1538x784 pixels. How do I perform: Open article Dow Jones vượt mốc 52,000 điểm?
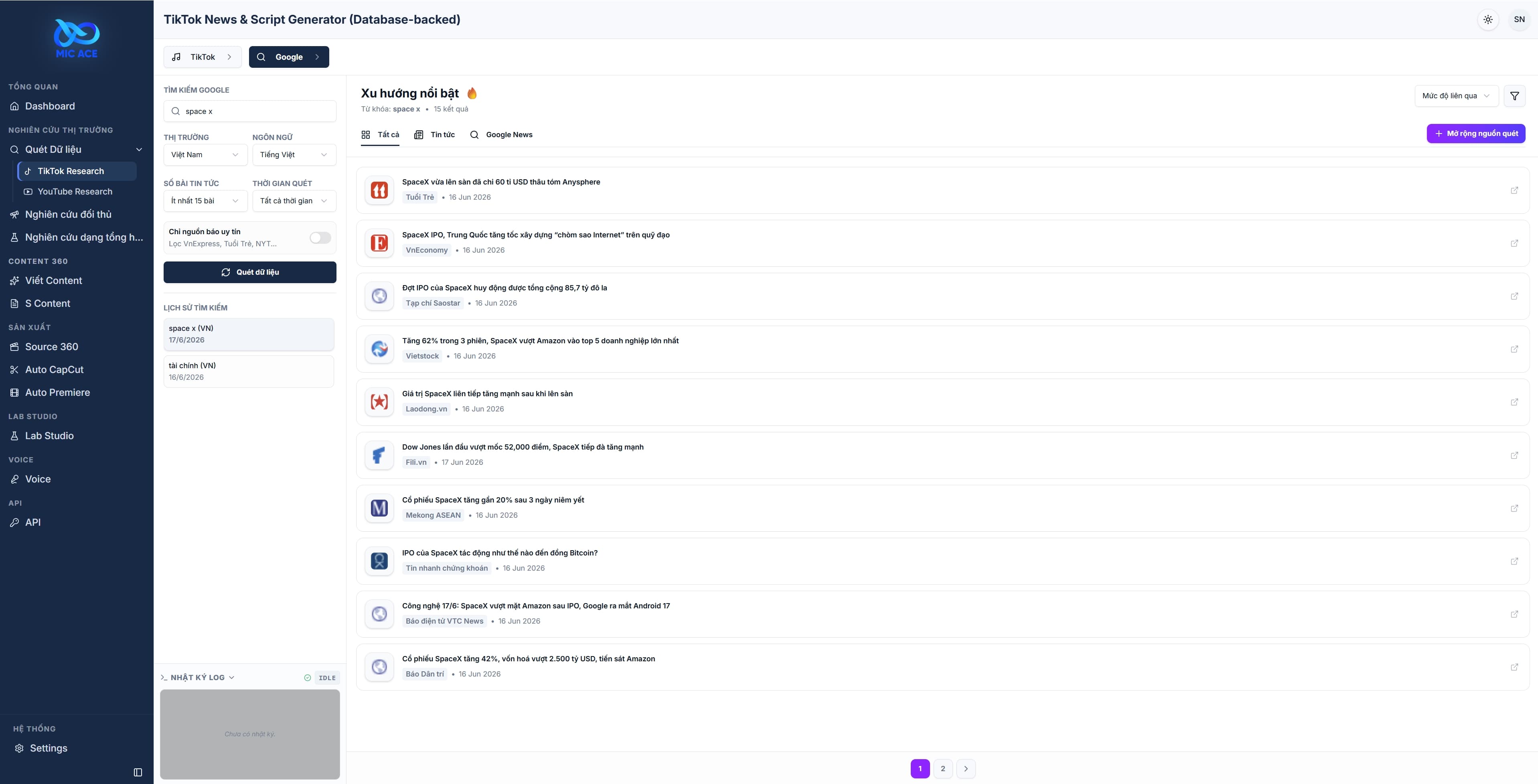(523, 447)
